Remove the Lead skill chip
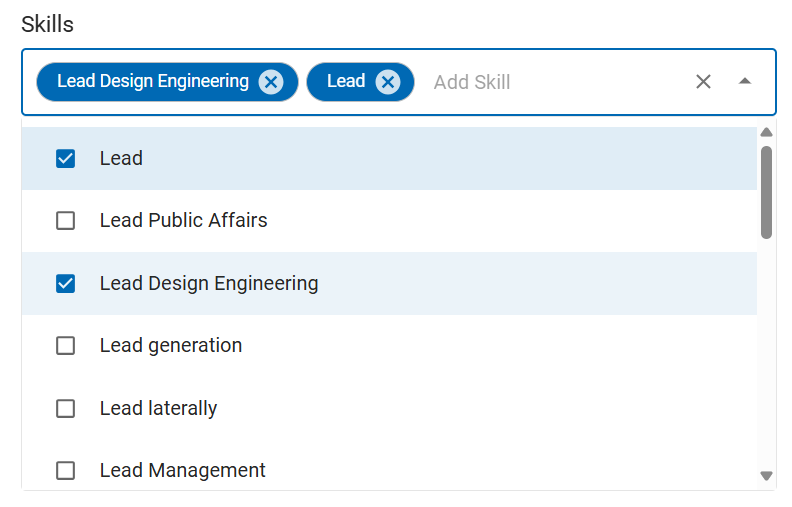The height and width of the screenshot is (507, 792). pyautogui.click(x=388, y=82)
